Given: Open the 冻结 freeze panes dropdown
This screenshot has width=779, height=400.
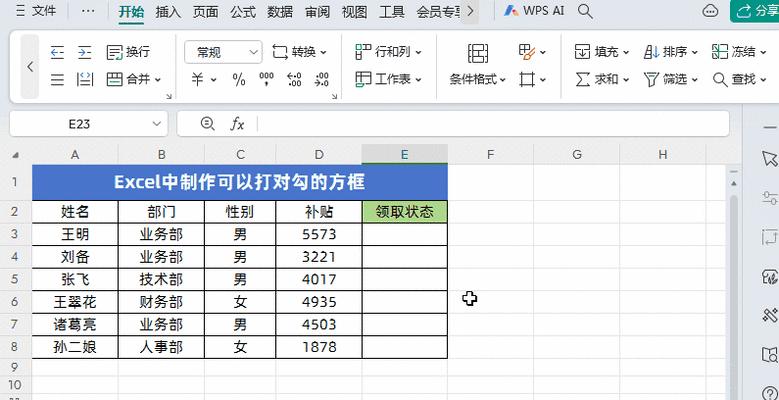Looking at the screenshot, I should point(739,52).
